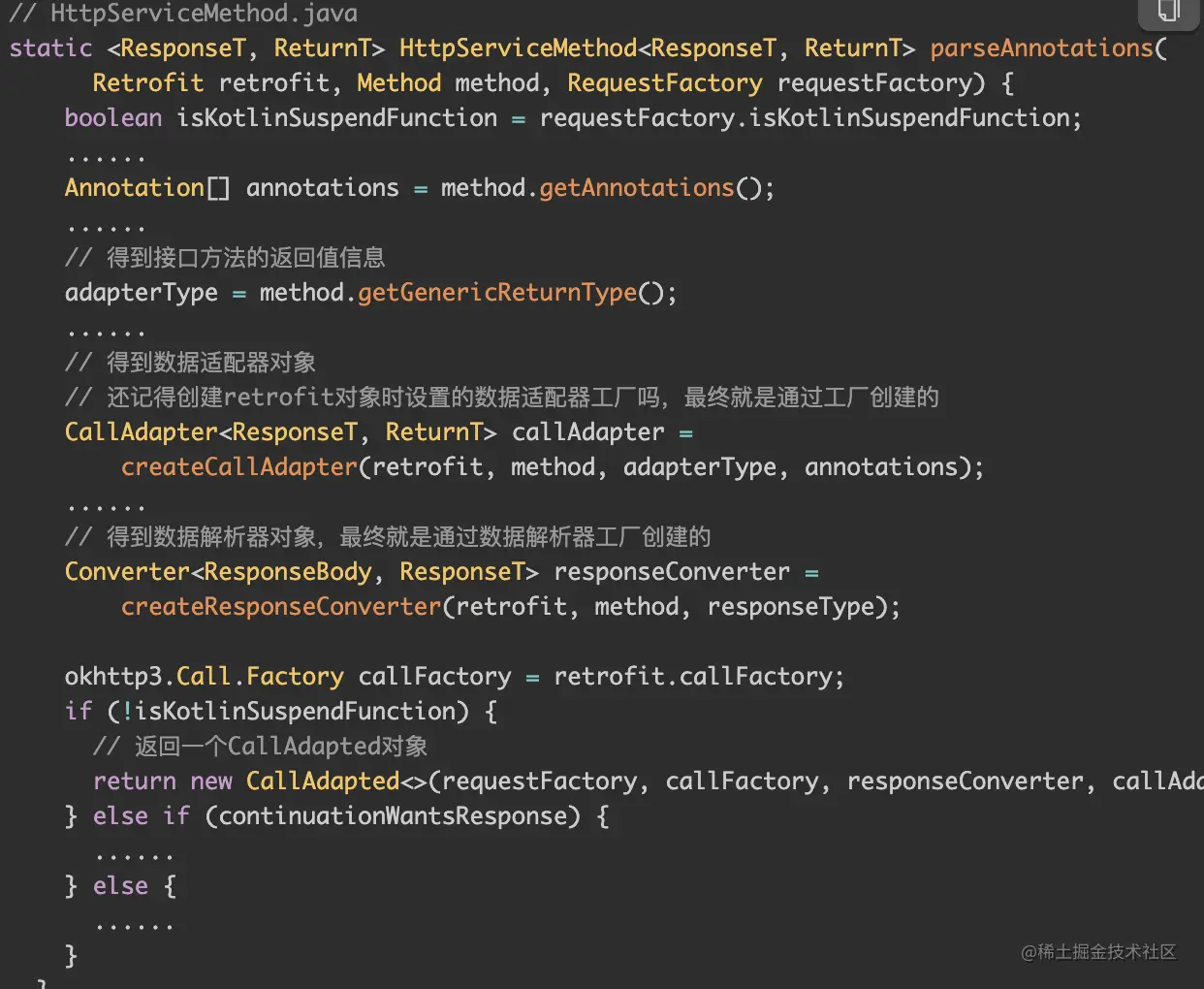Click 'adapterType' variable at the start of the assignment line
1204x989 pixels.
point(142,293)
